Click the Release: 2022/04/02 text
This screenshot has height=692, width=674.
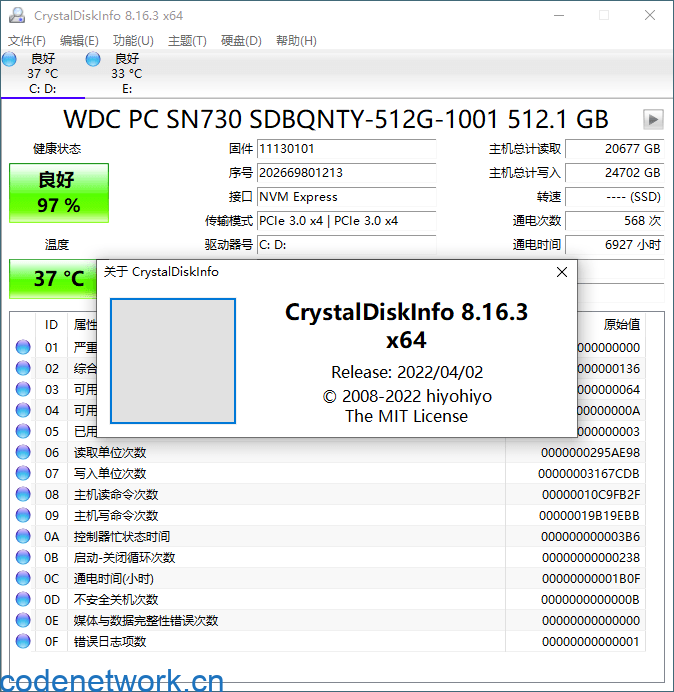click(x=407, y=372)
